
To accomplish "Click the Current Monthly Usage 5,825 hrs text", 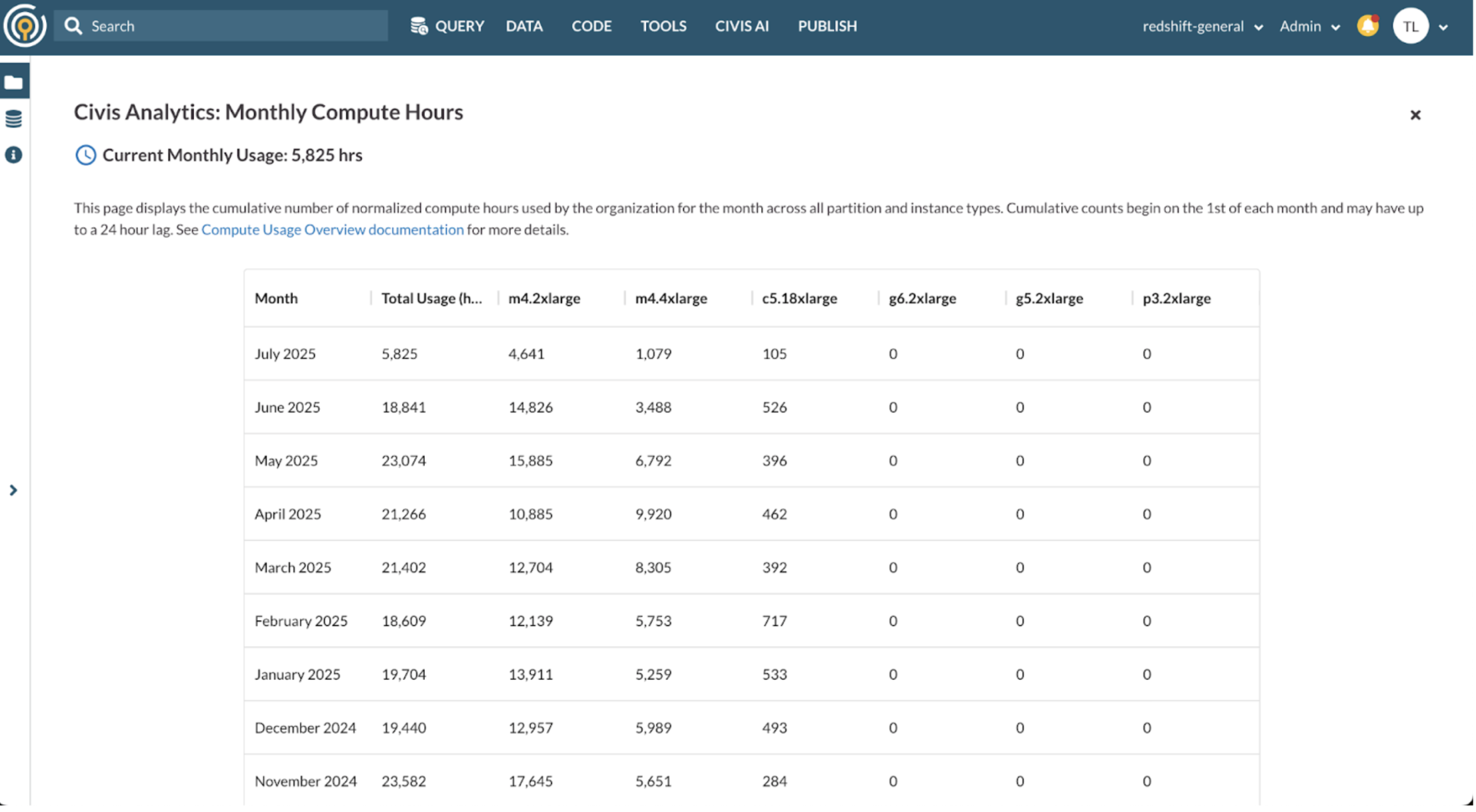I will point(232,155).
